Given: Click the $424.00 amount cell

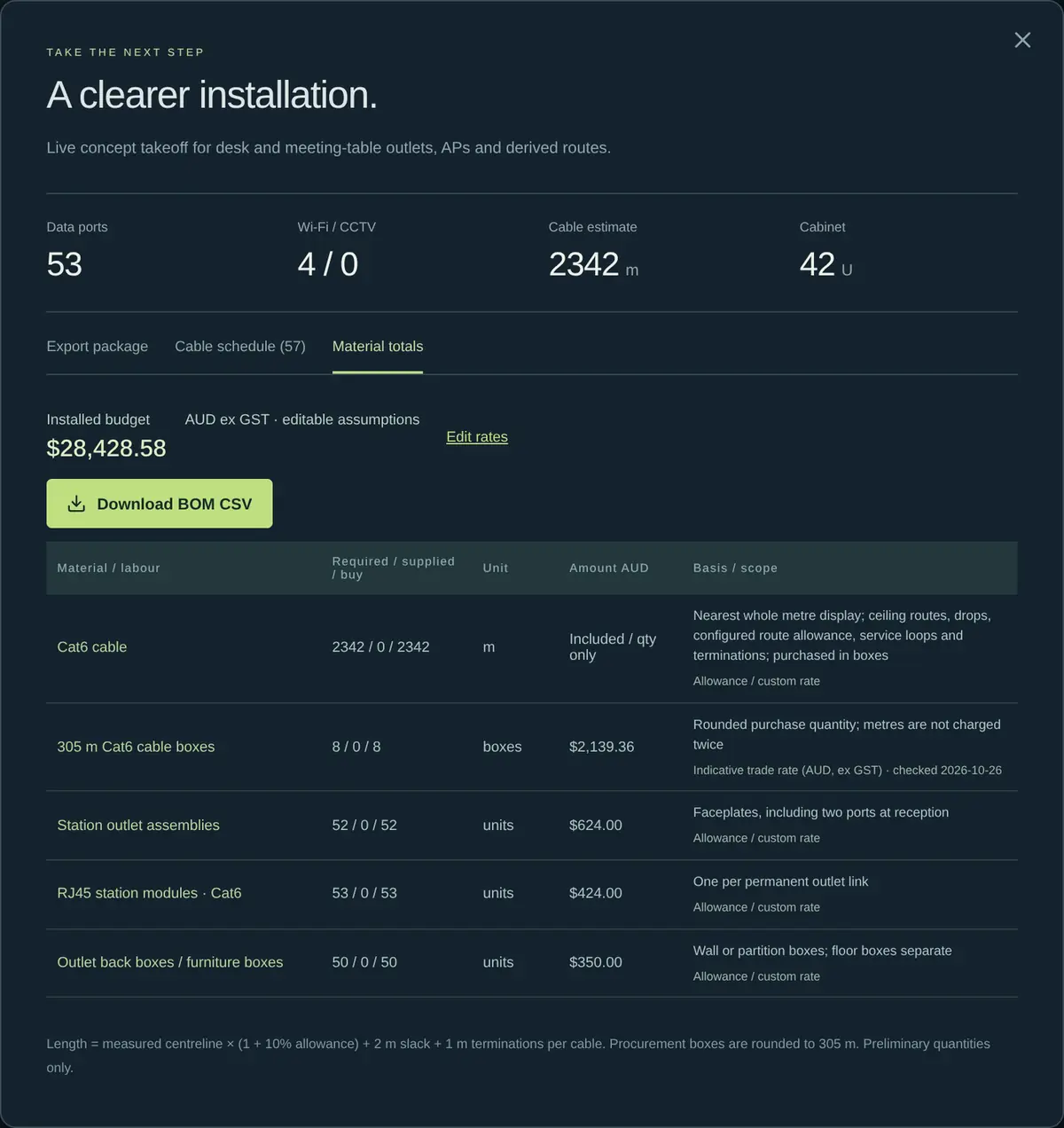Looking at the screenshot, I should pyautogui.click(x=596, y=893).
